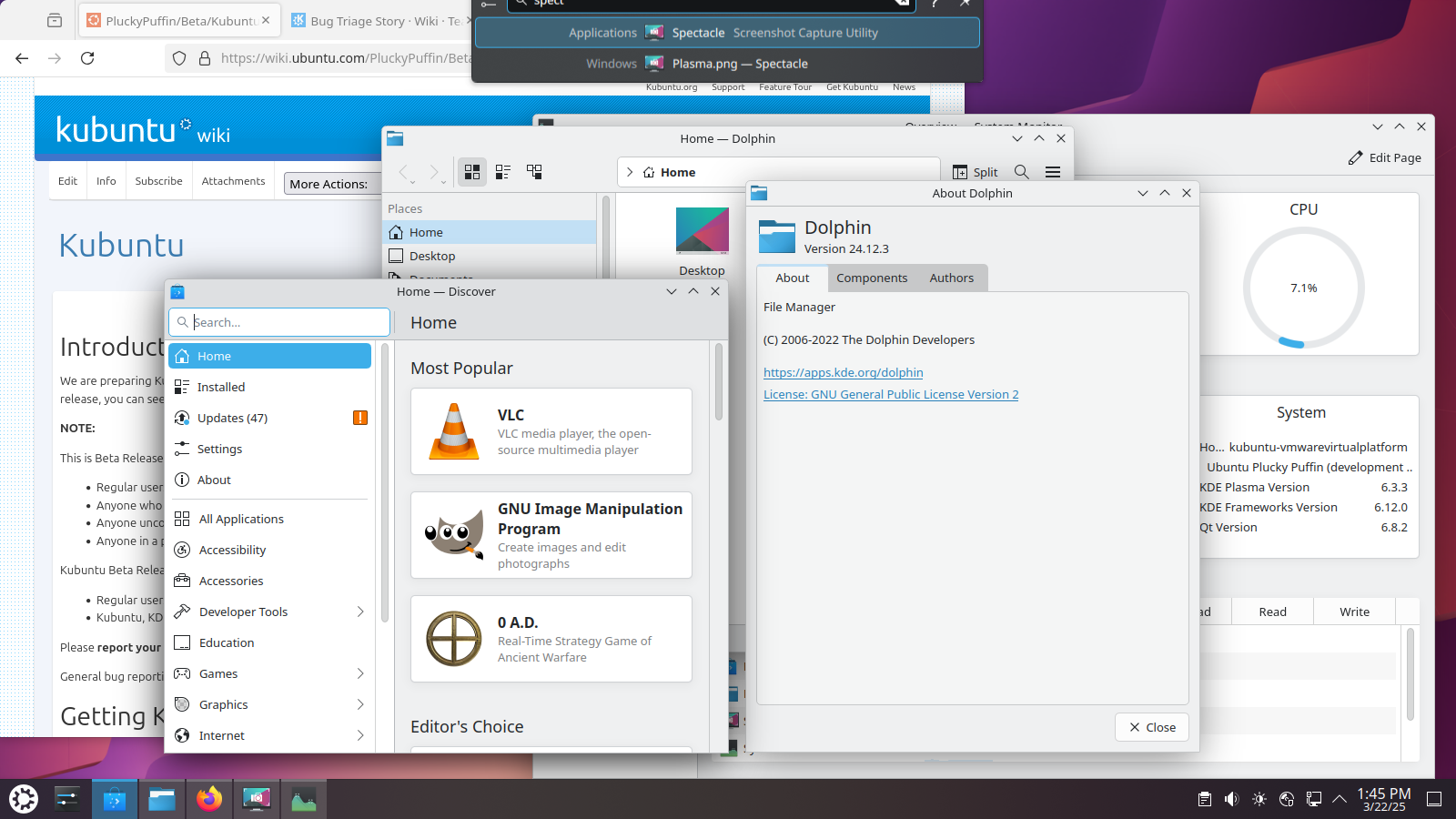Switch to the Authors tab in About Dolphin
Image resolution: width=1456 pixels, height=819 pixels.
pos(952,278)
